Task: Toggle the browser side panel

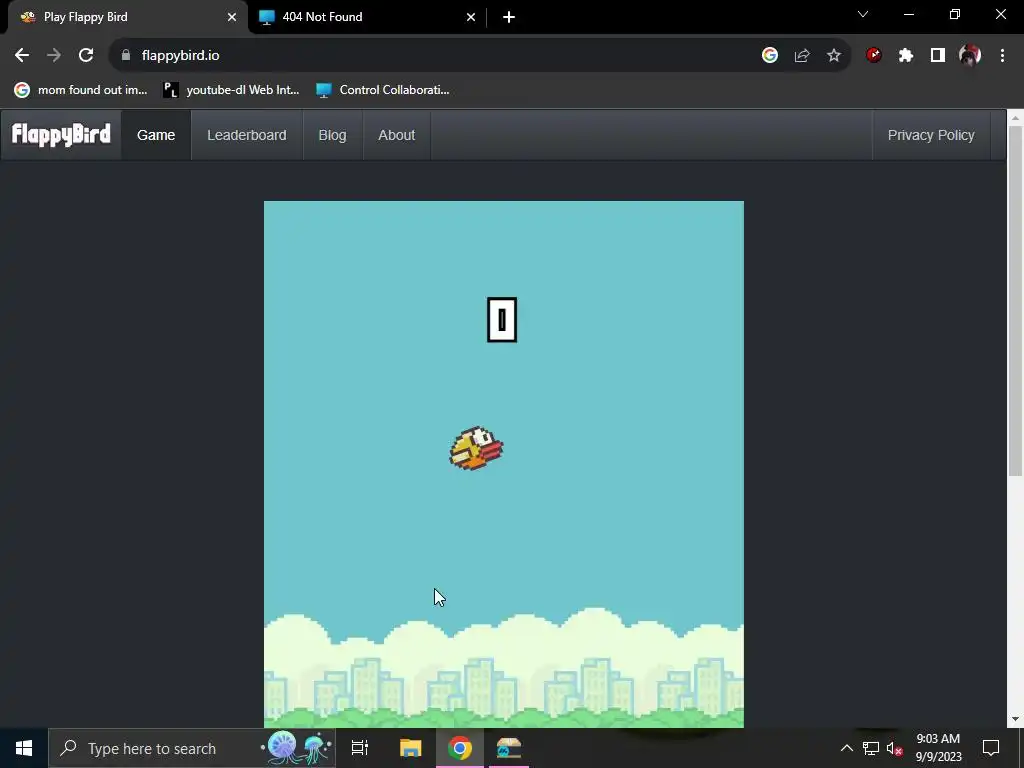Action: 938,56
